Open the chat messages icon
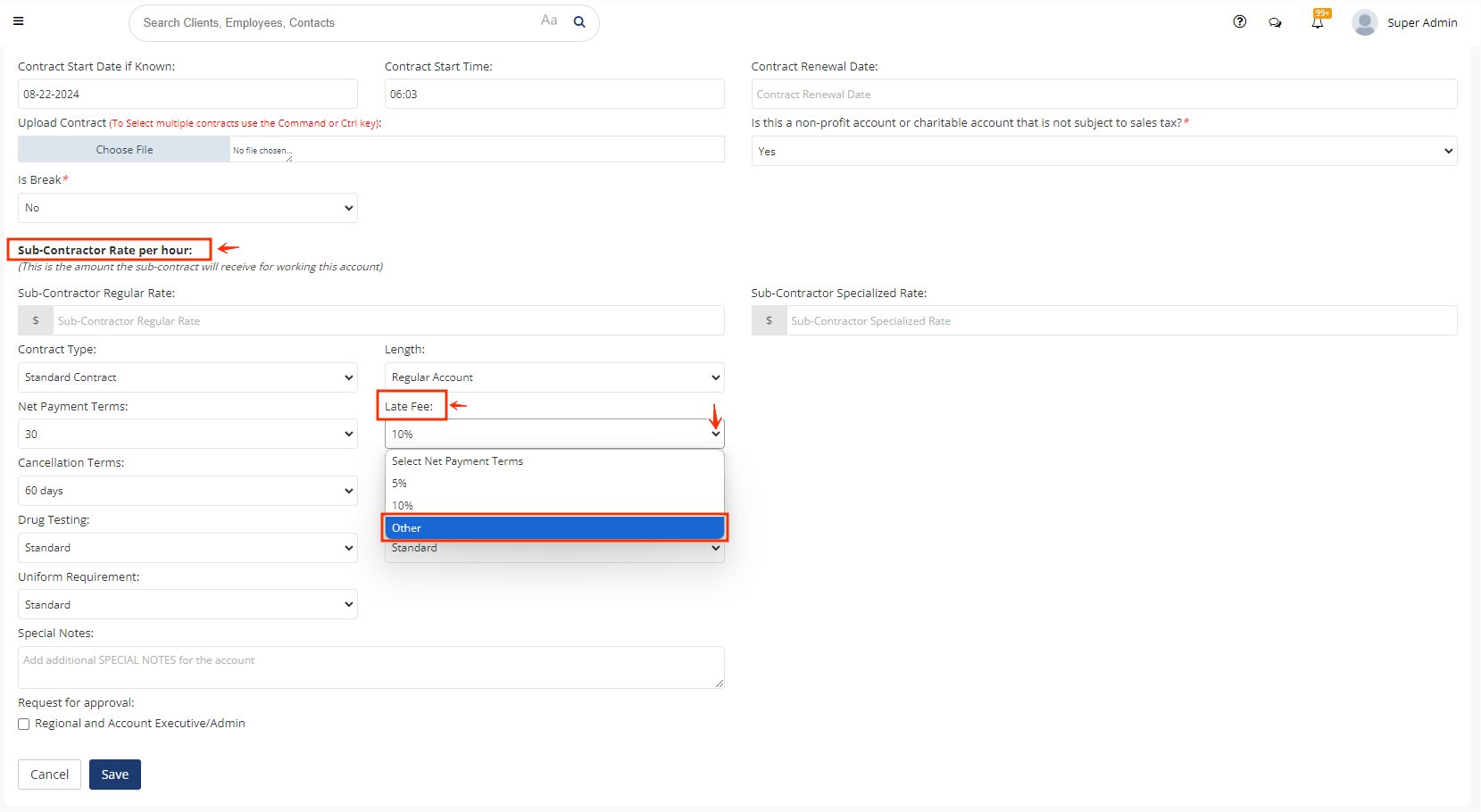This screenshot has width=1481, height=812. (1275, 22)
